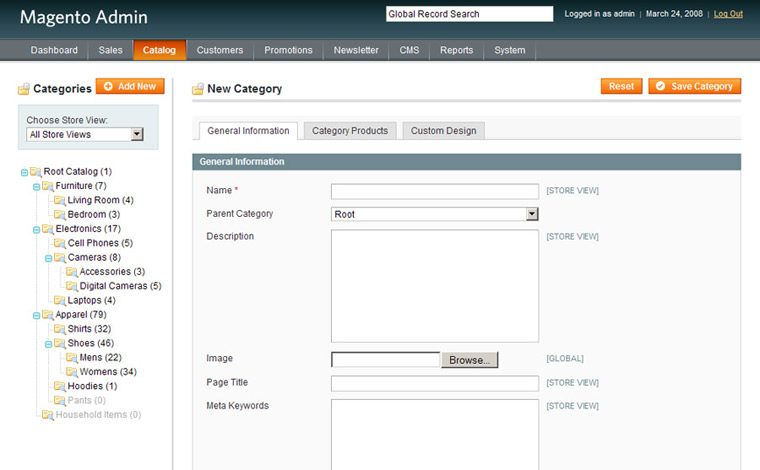Collapse the Root Catalog tree node
Viewport: 760px width, 470px height.
tap(24, 172)
